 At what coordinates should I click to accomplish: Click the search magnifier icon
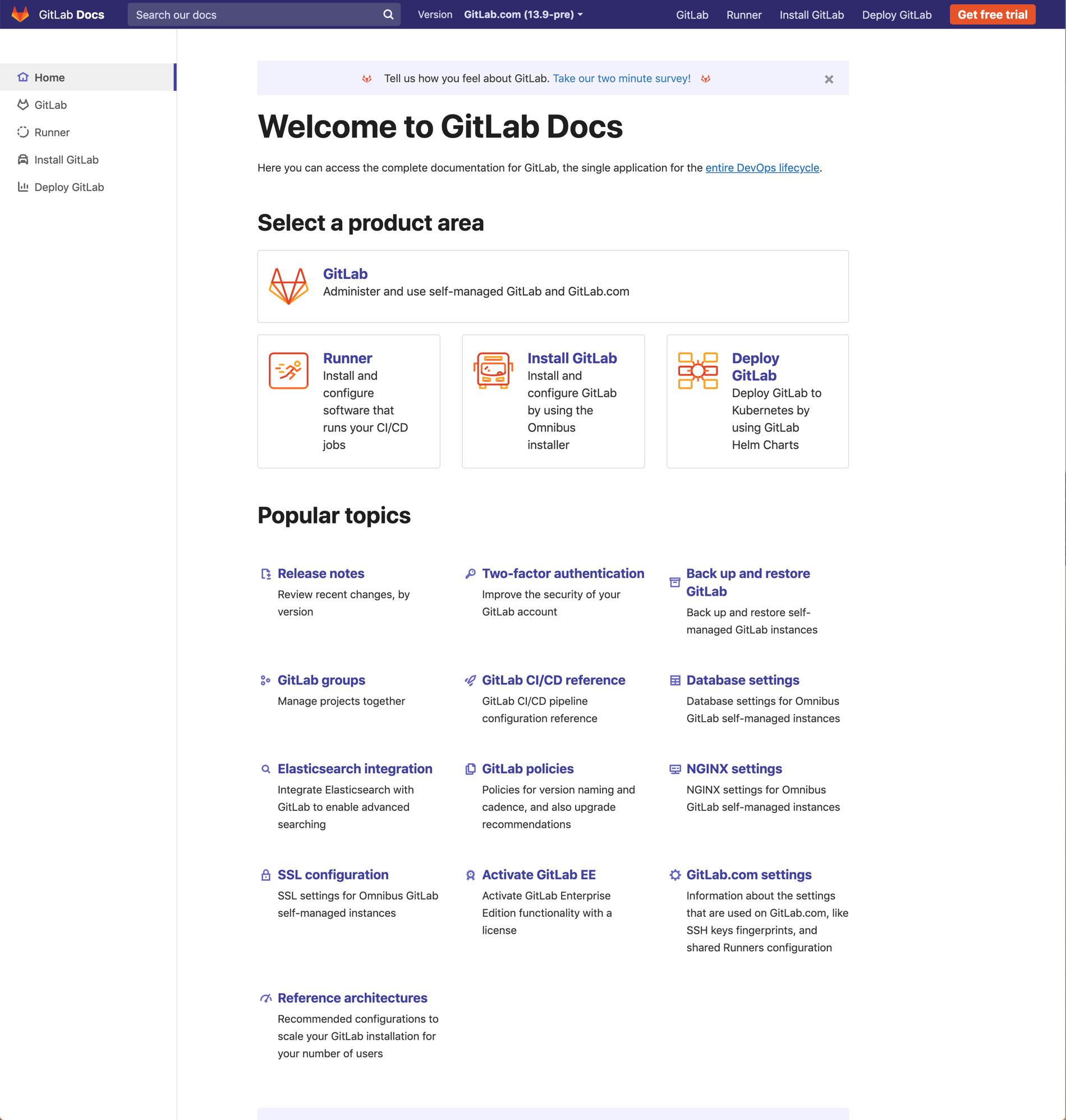click(x=388, y=14)
